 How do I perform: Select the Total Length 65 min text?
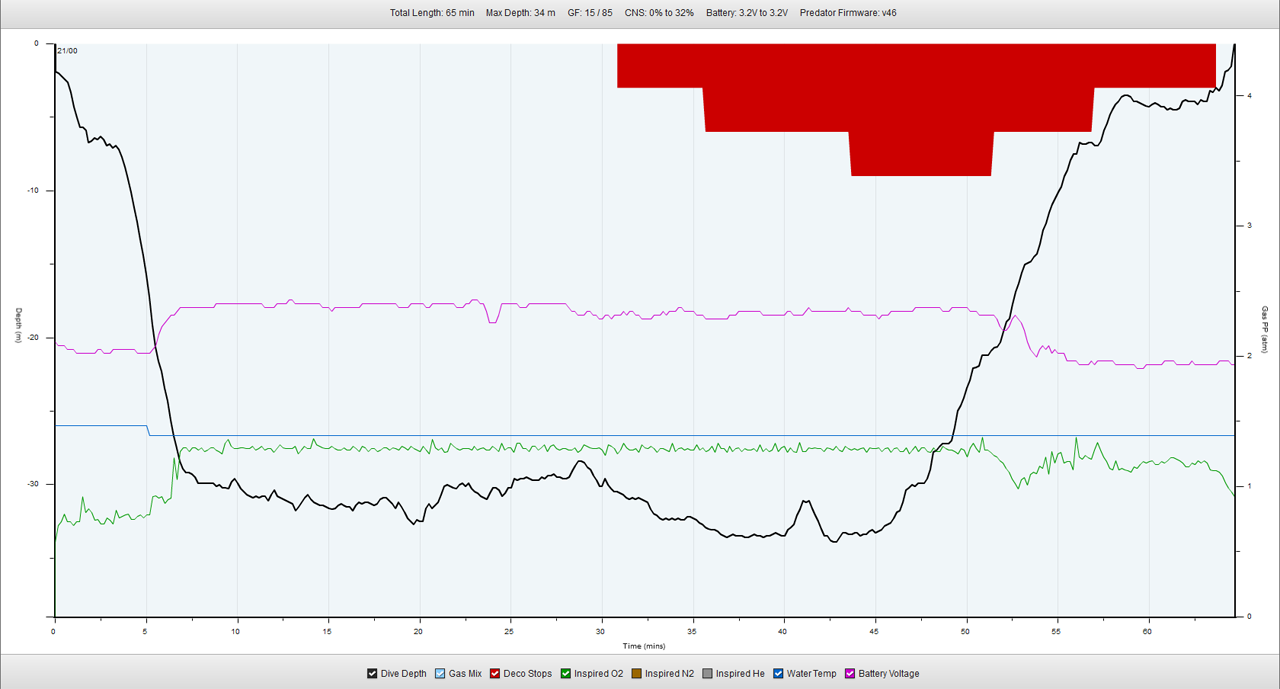pyautogui.click(x=432, y=13)
